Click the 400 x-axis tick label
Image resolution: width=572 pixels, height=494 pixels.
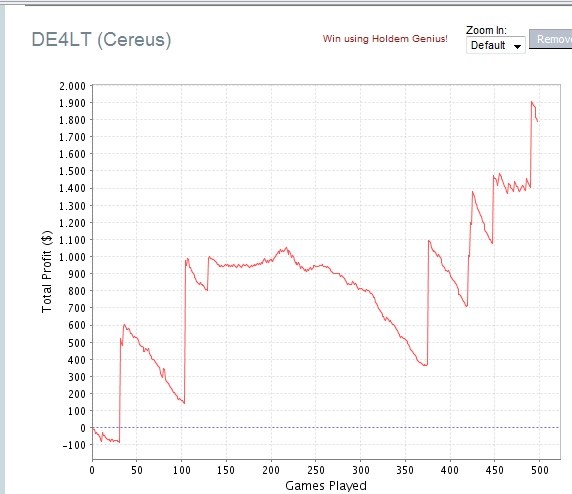point(450,470)
